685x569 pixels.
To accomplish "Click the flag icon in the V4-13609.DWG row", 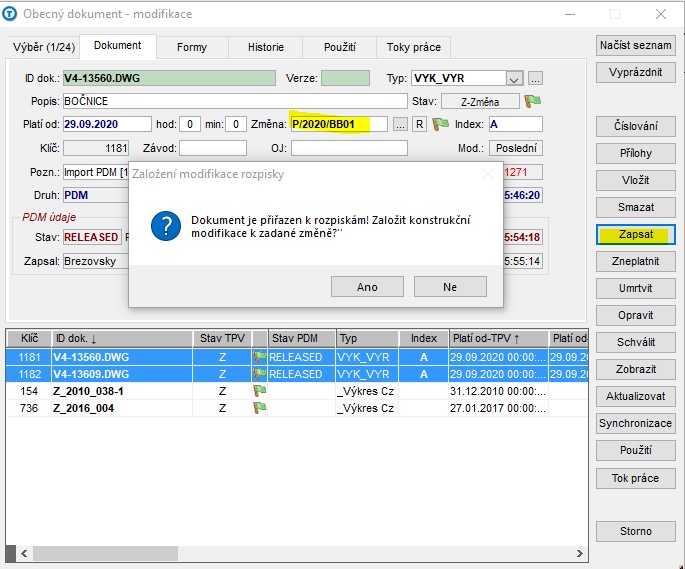I will point(259,374).
